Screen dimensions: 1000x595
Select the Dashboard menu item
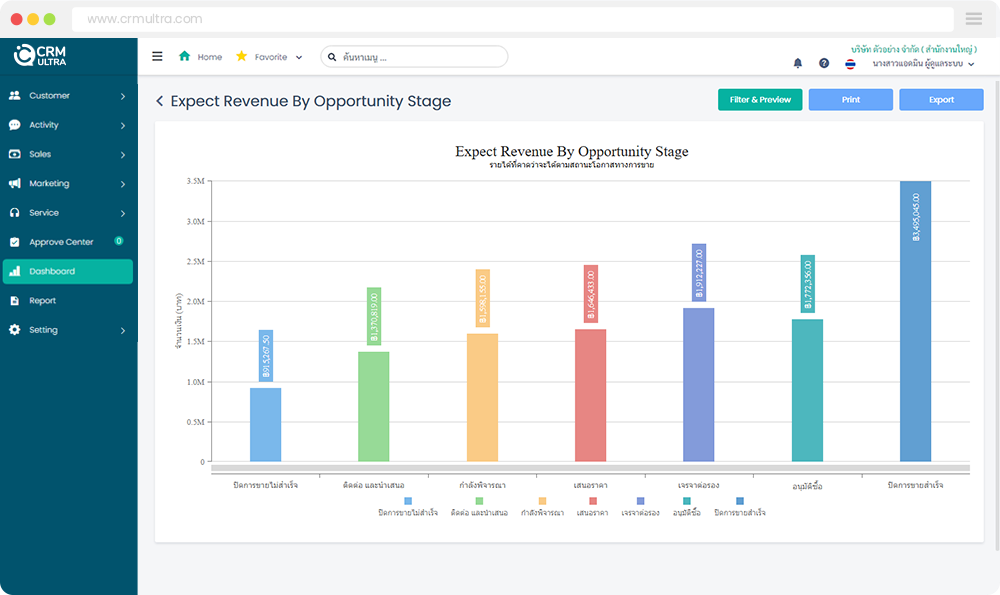68,271
